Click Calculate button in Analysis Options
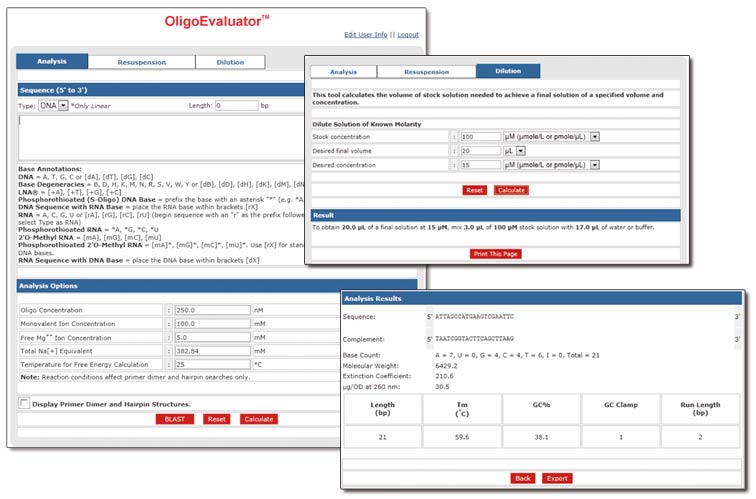 click(259, 419)
